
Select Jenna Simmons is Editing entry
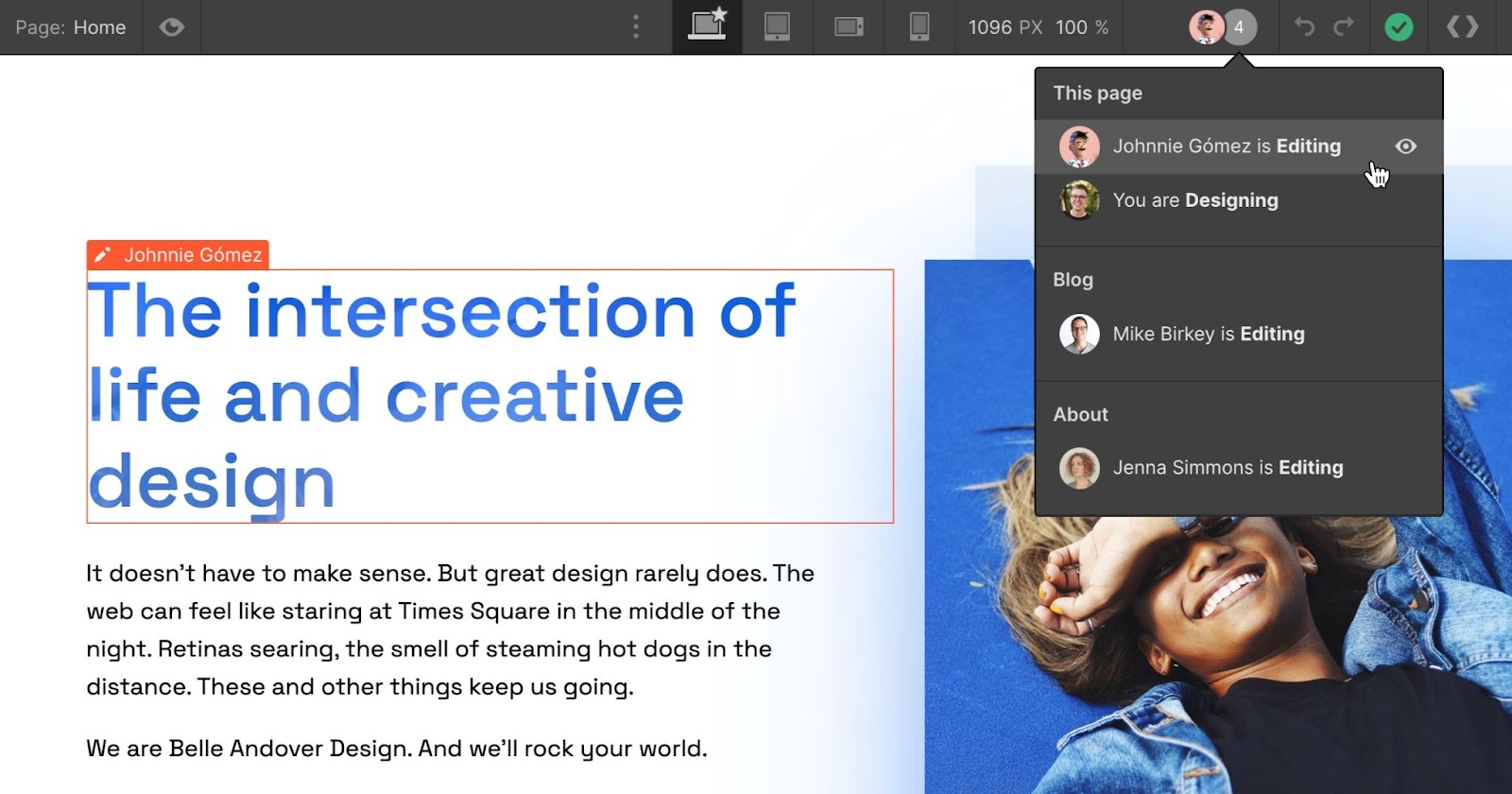1227,468
